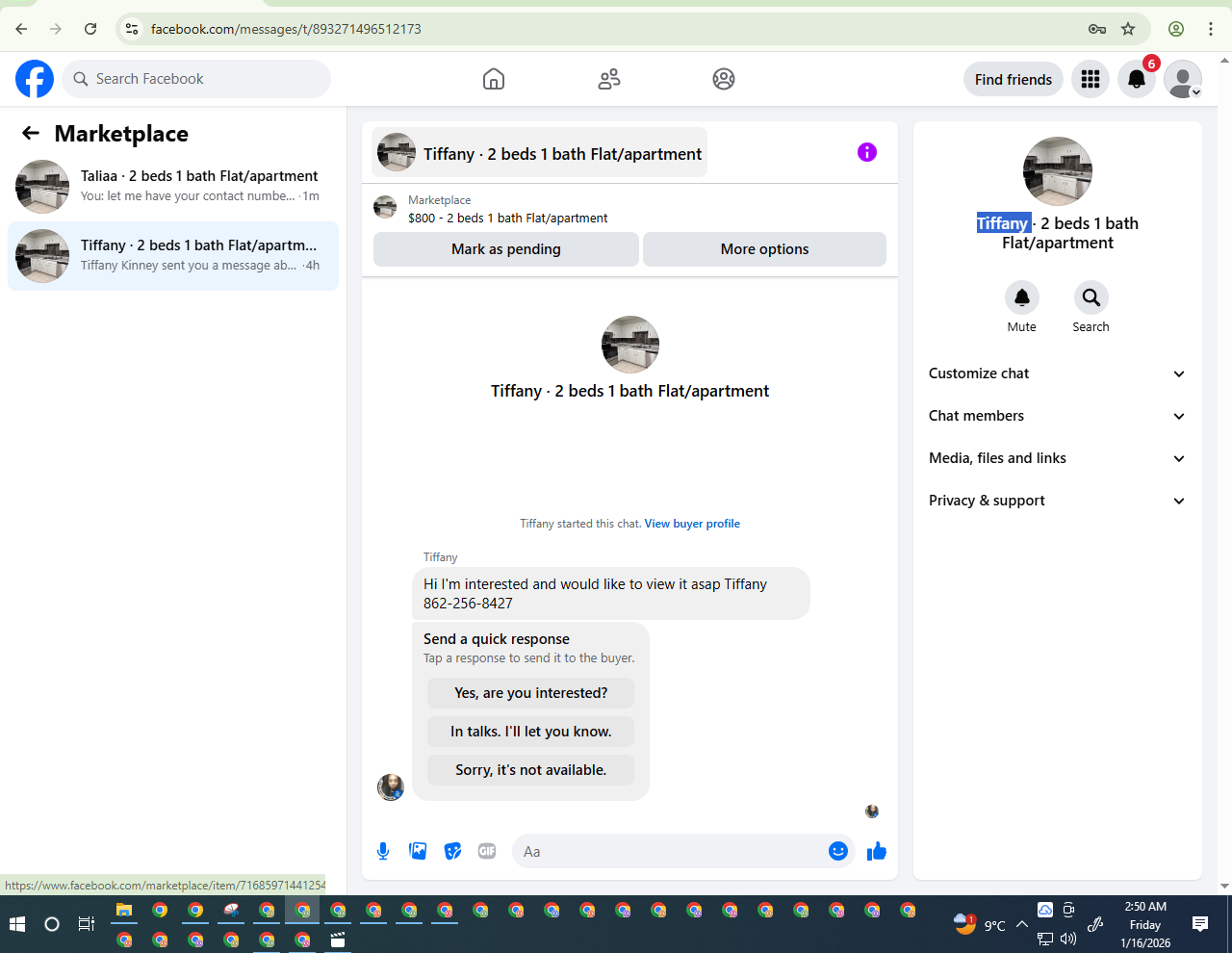
Task: Search in conversation magnifier icon
Action: coord(1091,297)
